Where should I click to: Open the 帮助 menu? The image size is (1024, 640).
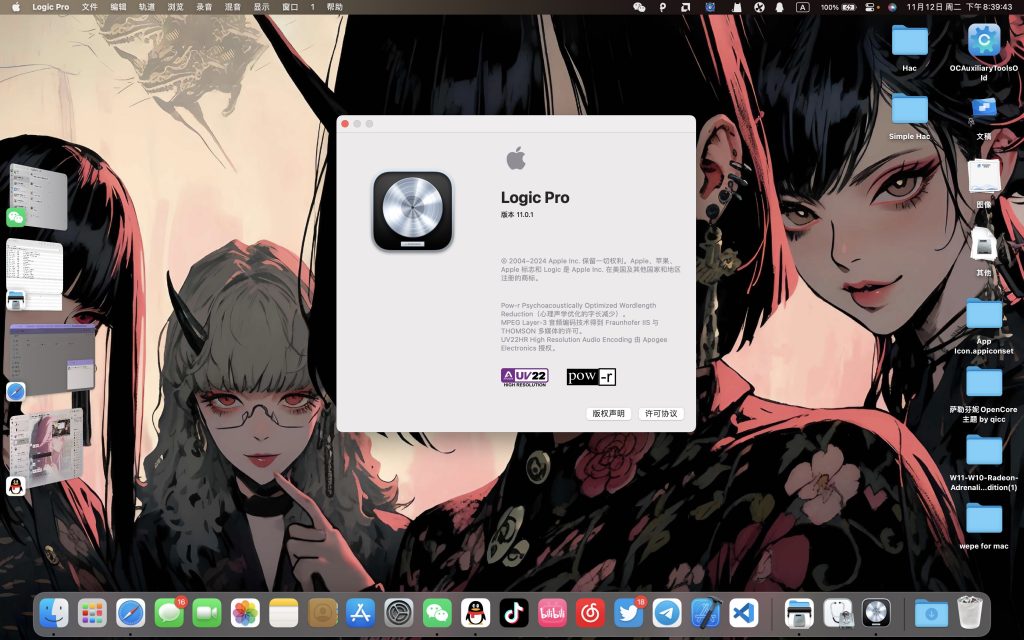pyautogui.click(x=334, y=7)
